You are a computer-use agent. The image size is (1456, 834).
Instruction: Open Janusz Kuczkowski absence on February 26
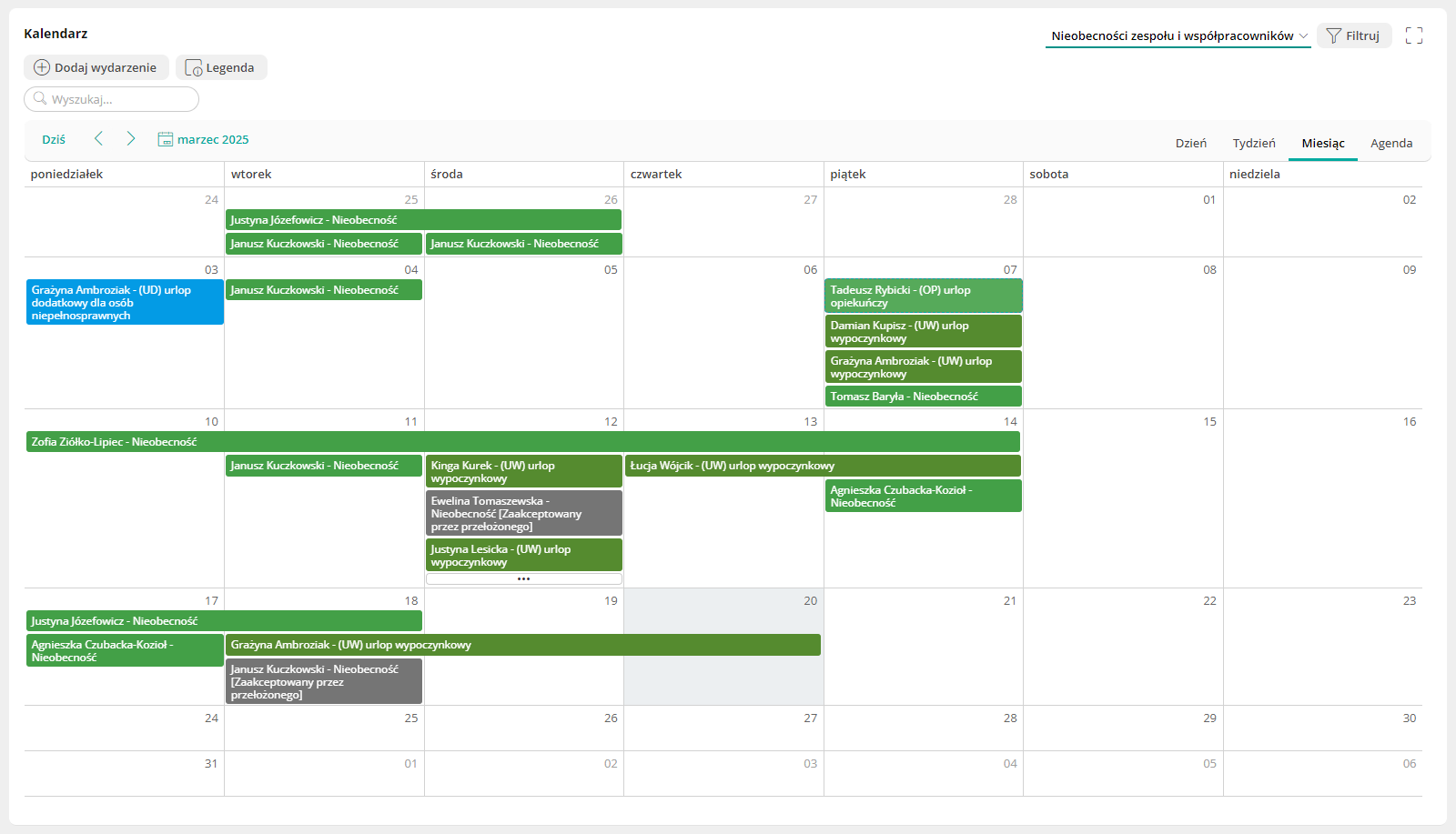[524, 244]
